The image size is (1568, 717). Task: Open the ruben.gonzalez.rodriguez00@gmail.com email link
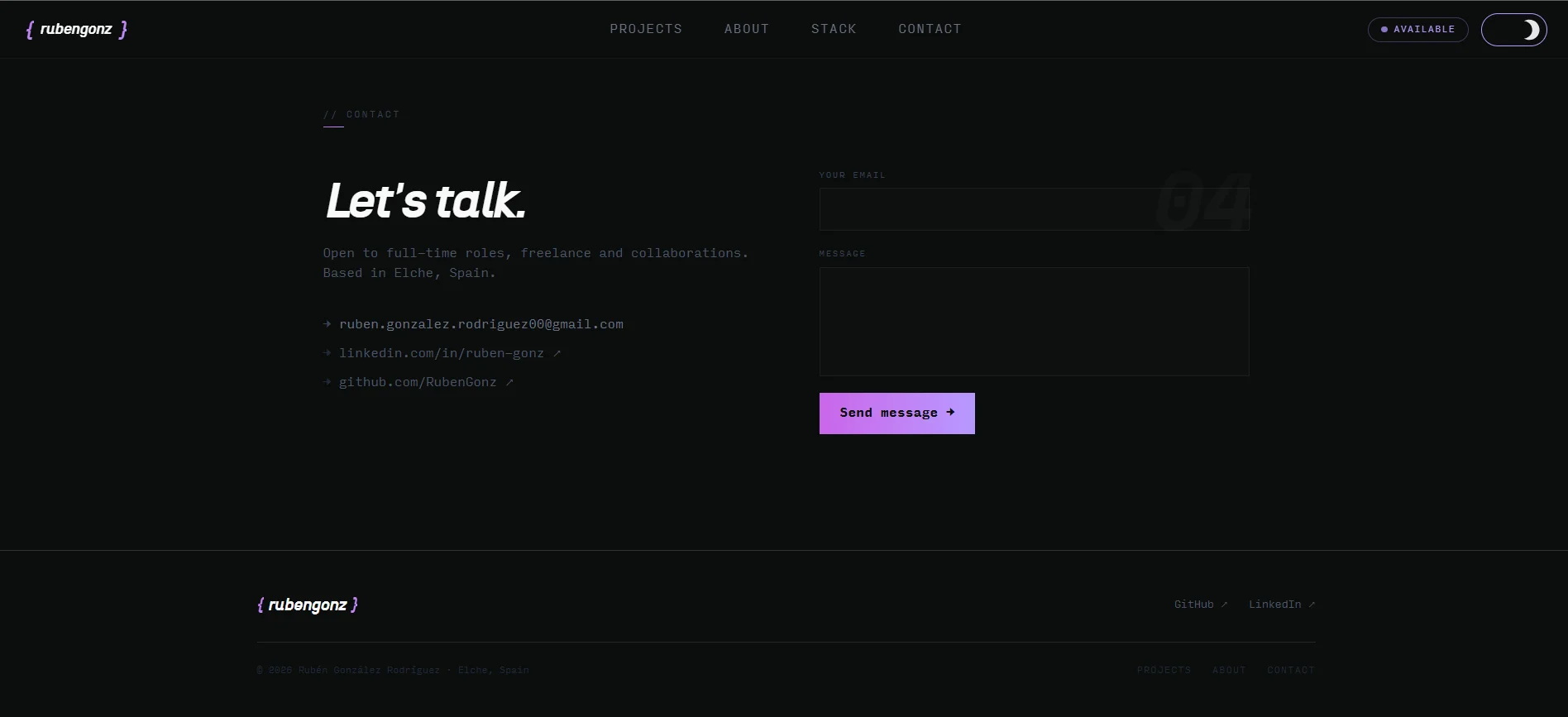480,324
